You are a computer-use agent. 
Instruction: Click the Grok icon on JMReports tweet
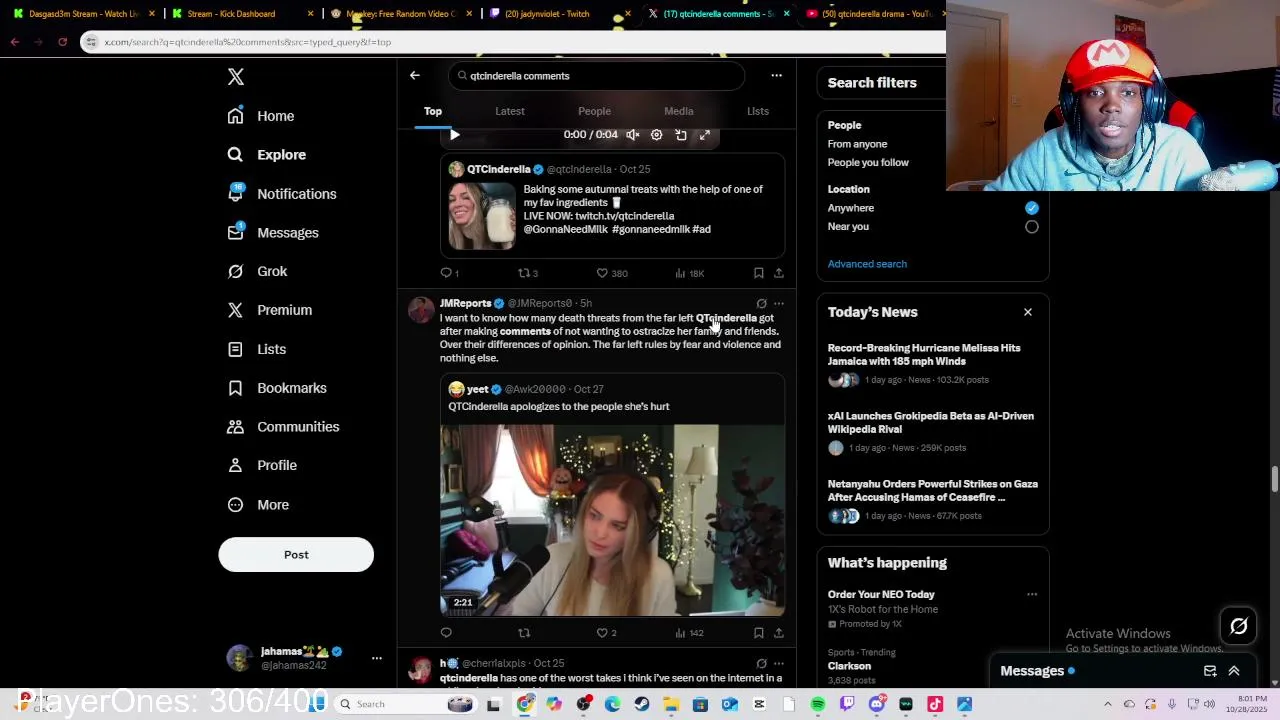761,303
